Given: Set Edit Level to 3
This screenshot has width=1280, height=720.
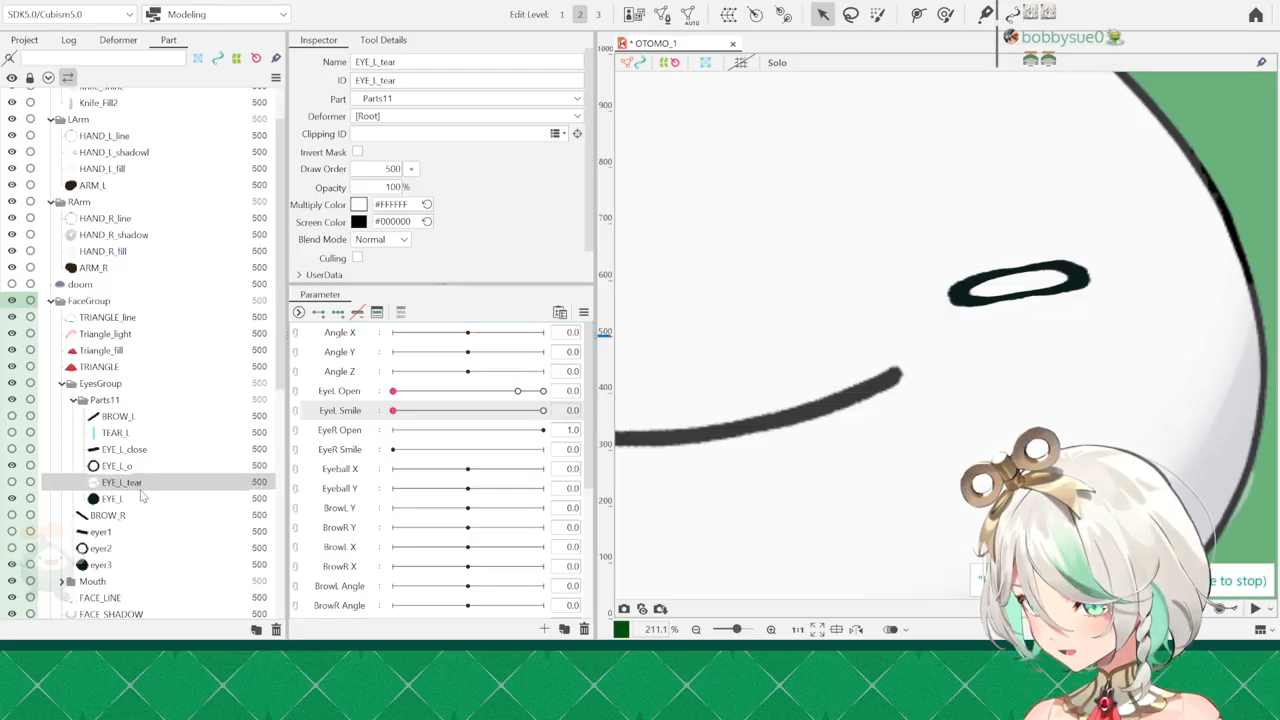Looking at the screenshot, I should click(598, 14).
